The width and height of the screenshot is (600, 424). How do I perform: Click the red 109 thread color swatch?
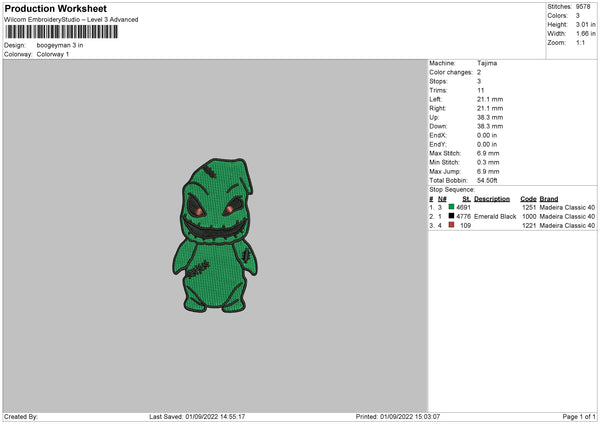(x=452, y=225)
